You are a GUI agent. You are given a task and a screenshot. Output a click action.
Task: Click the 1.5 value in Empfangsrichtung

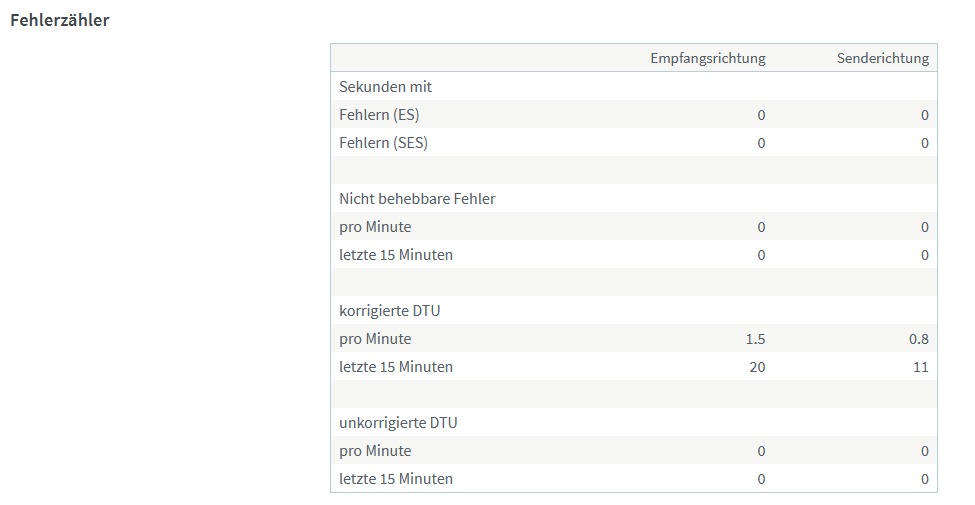tap(755, 340)
